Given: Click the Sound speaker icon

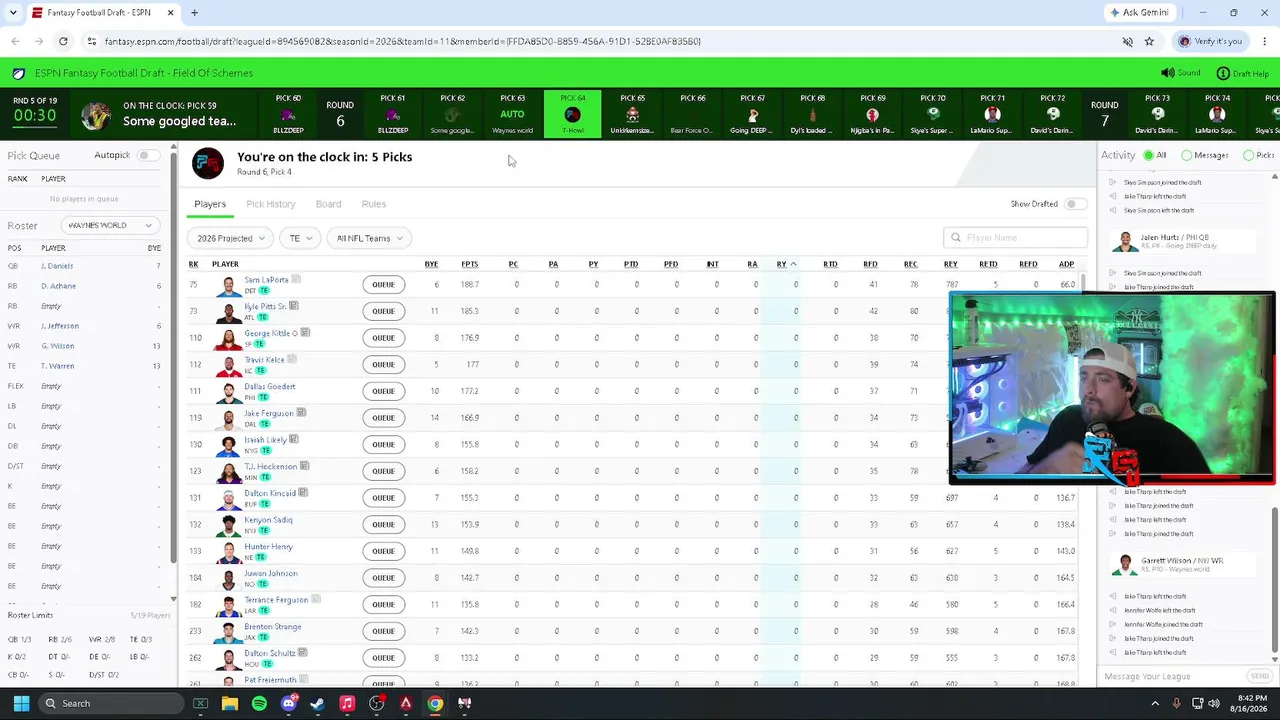Looking at the screenshot, I should (1167, 73).
